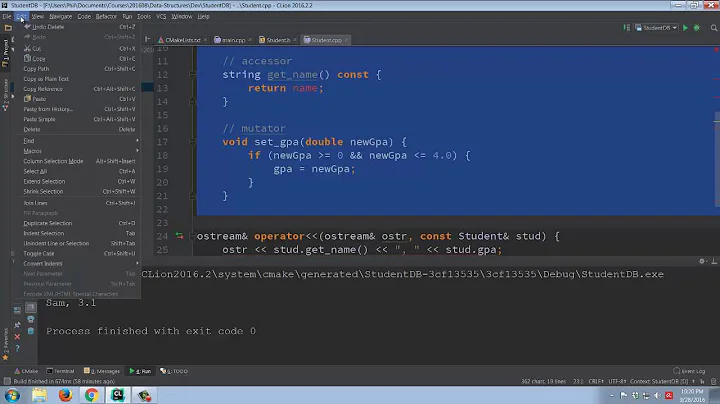Click the Run panel hide icon beside gear
Viewport: 720px width, 404px height.
pos(714,261)
